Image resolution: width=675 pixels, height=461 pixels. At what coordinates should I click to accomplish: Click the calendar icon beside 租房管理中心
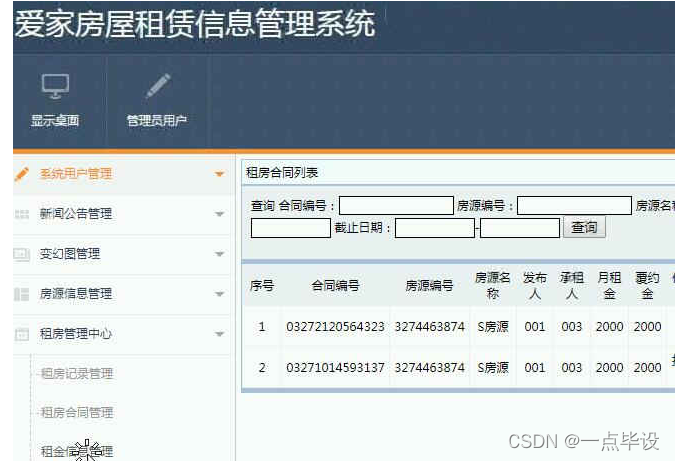tap(22, 334)
